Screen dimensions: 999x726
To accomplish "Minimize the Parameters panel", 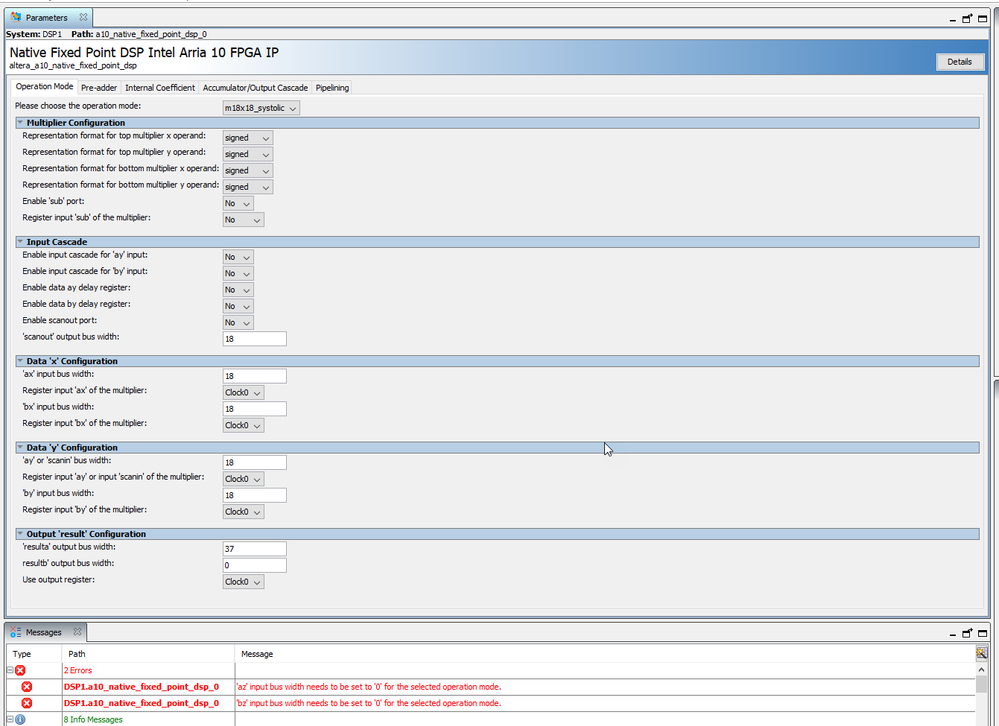I will tap(952, 20).
